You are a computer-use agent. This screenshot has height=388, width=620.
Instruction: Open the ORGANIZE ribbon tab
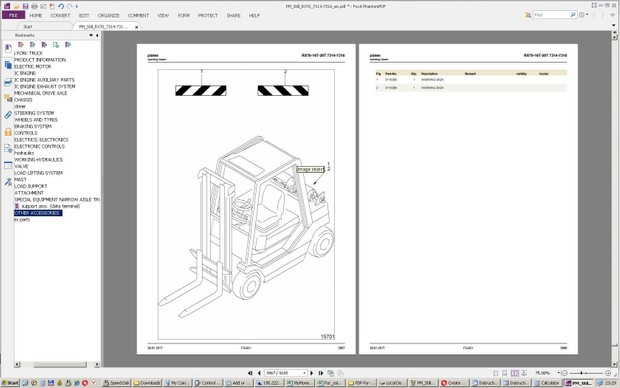coord(108,15)
